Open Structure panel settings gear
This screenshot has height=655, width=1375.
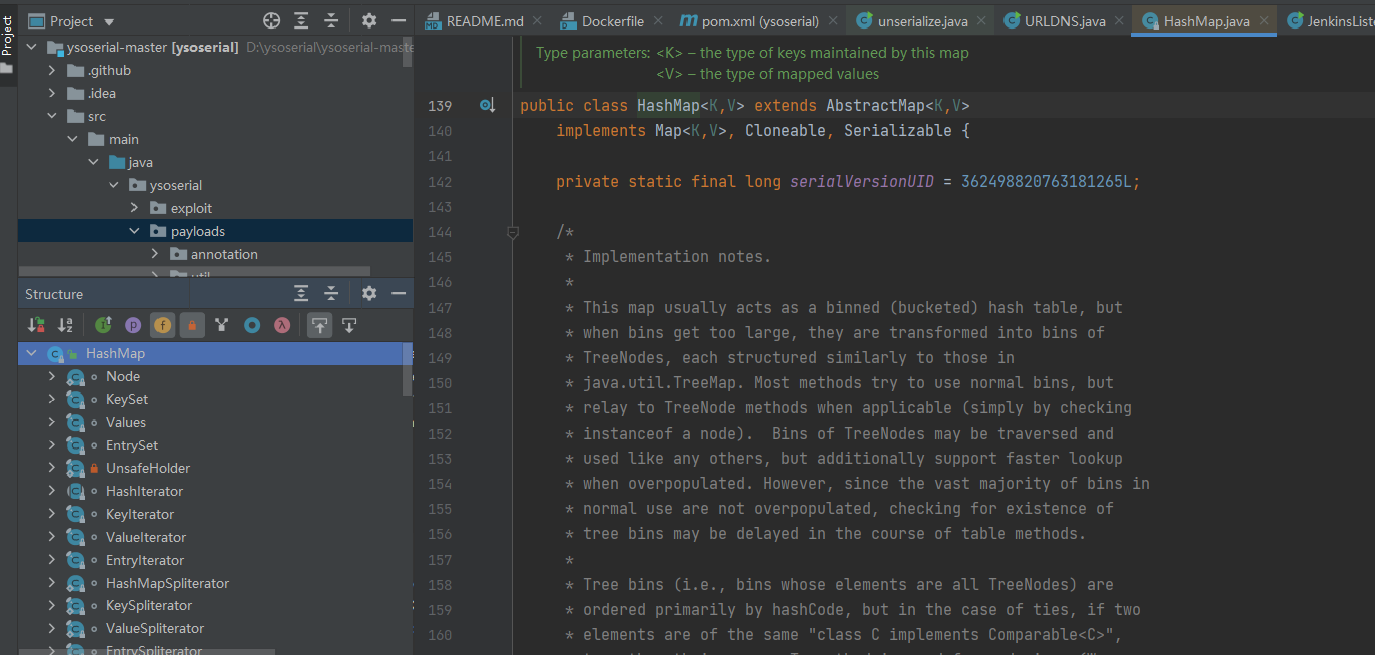click(369, 293)
